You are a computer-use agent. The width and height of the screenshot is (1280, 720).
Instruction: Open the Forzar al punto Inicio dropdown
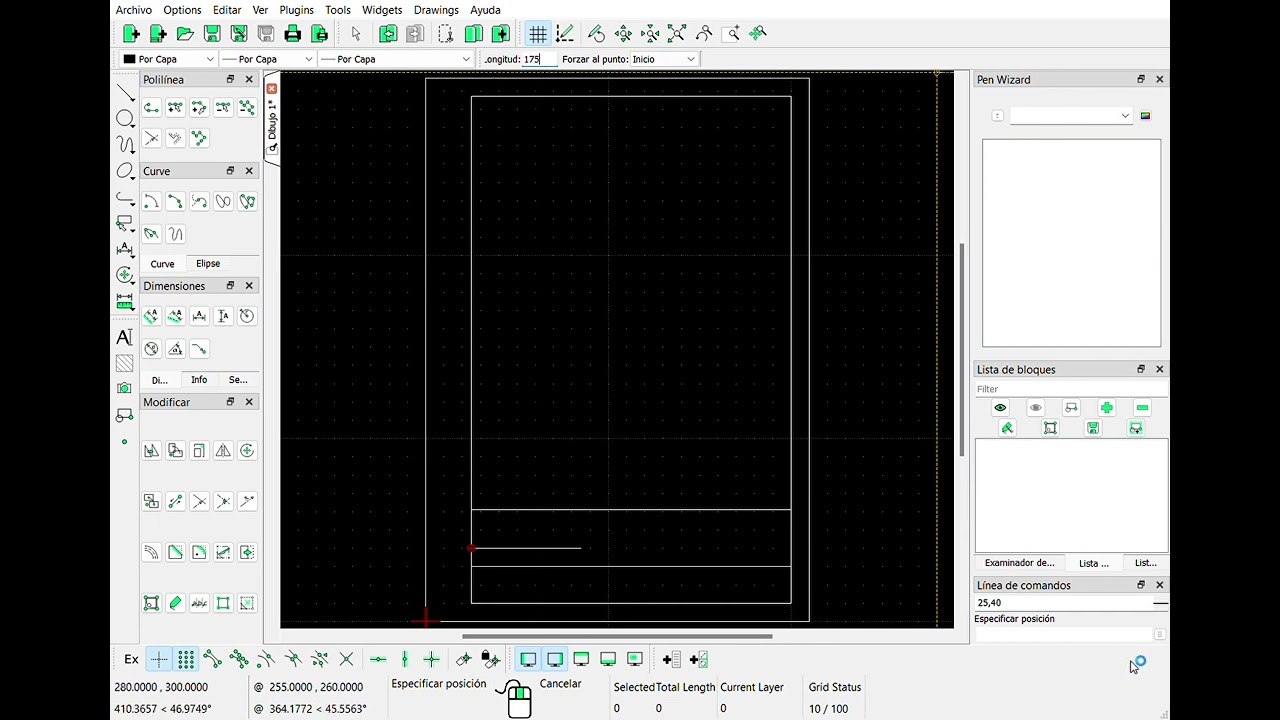[663, 59]
